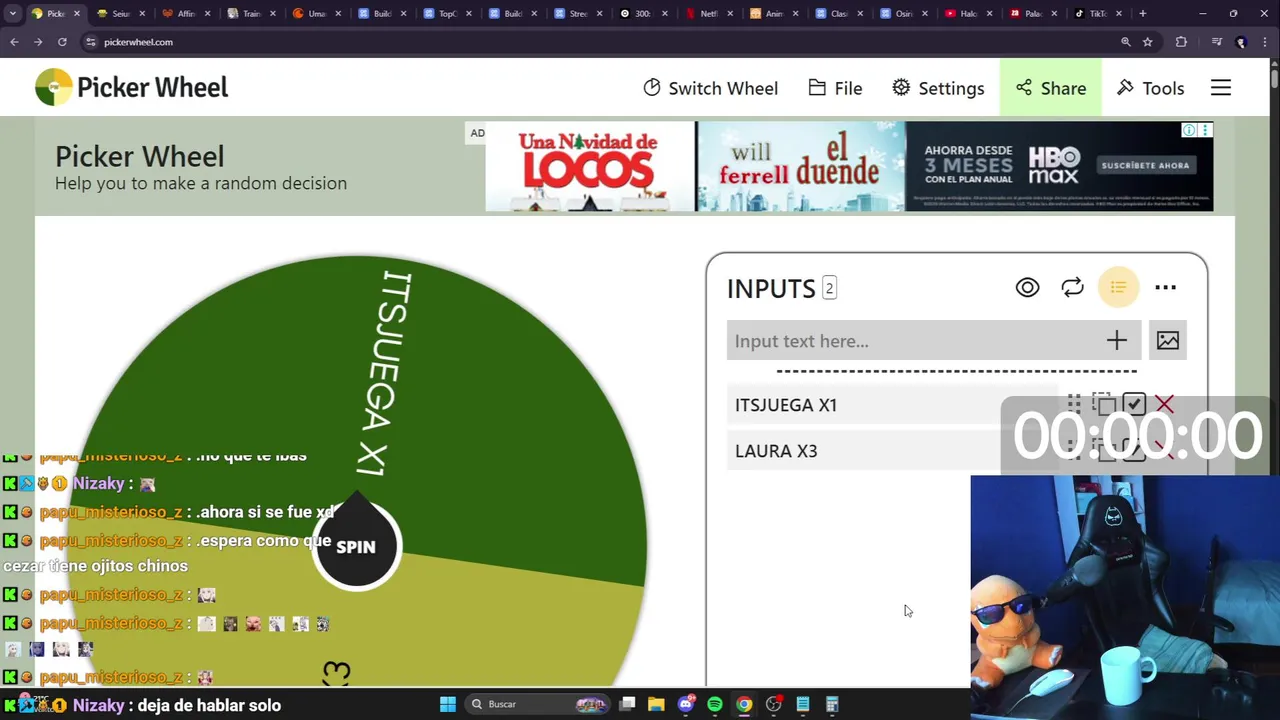Open Notepad from taskbar
This screenshot has height=720, width=1280.
tap(802, 704)
